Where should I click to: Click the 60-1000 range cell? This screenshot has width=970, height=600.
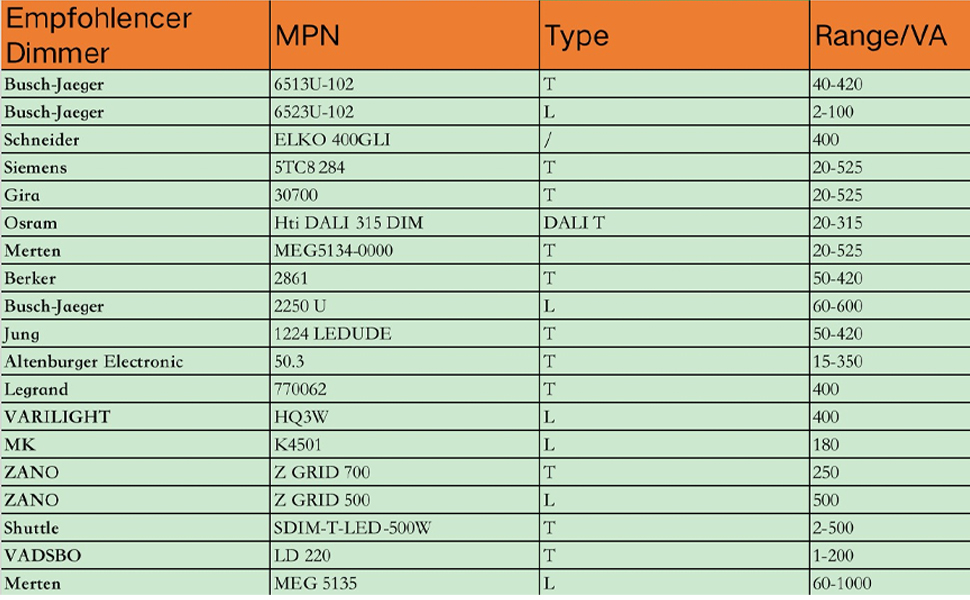pyautogui.click(x=890, y=583)
